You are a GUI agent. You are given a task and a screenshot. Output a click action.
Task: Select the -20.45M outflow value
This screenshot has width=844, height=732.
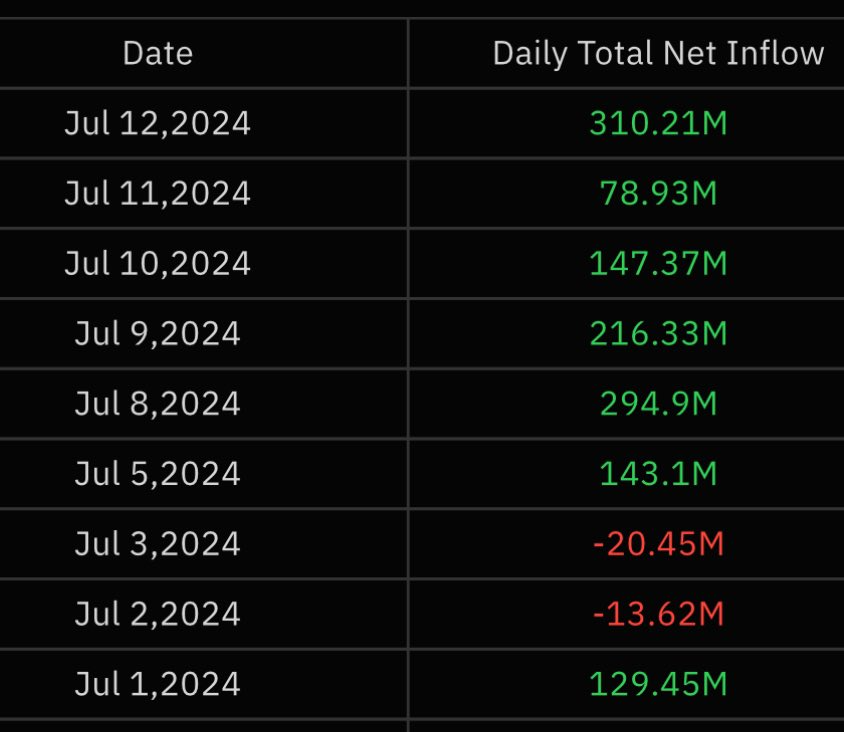pos(658,544)
